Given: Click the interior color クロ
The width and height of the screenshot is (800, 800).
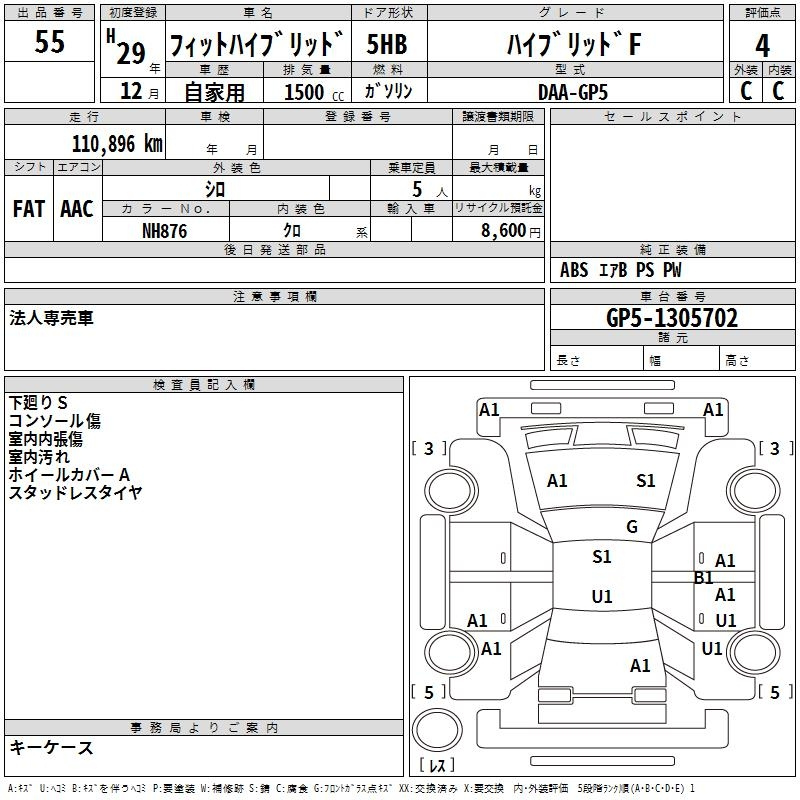Looking at the screenshot, I should [292, 231].
